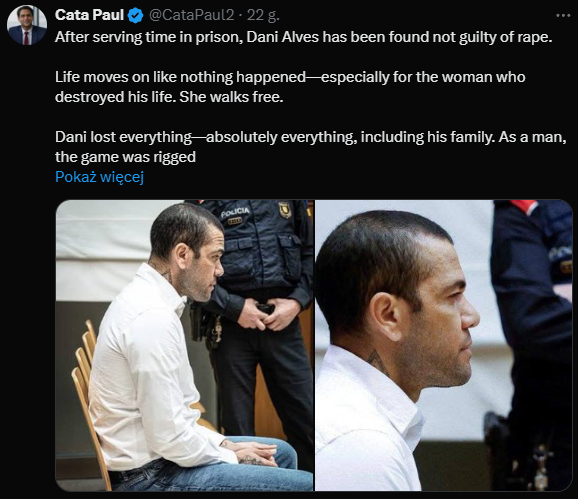
Task: Click the white shirt in the right photo
Action: [x=368, y=420]
